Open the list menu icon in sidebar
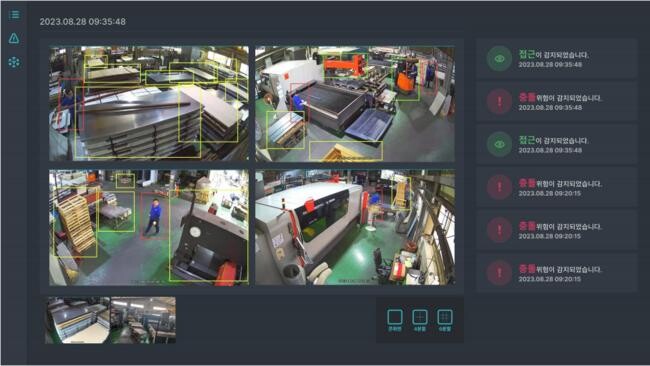 pyautogui.click(x=14, y=15)
